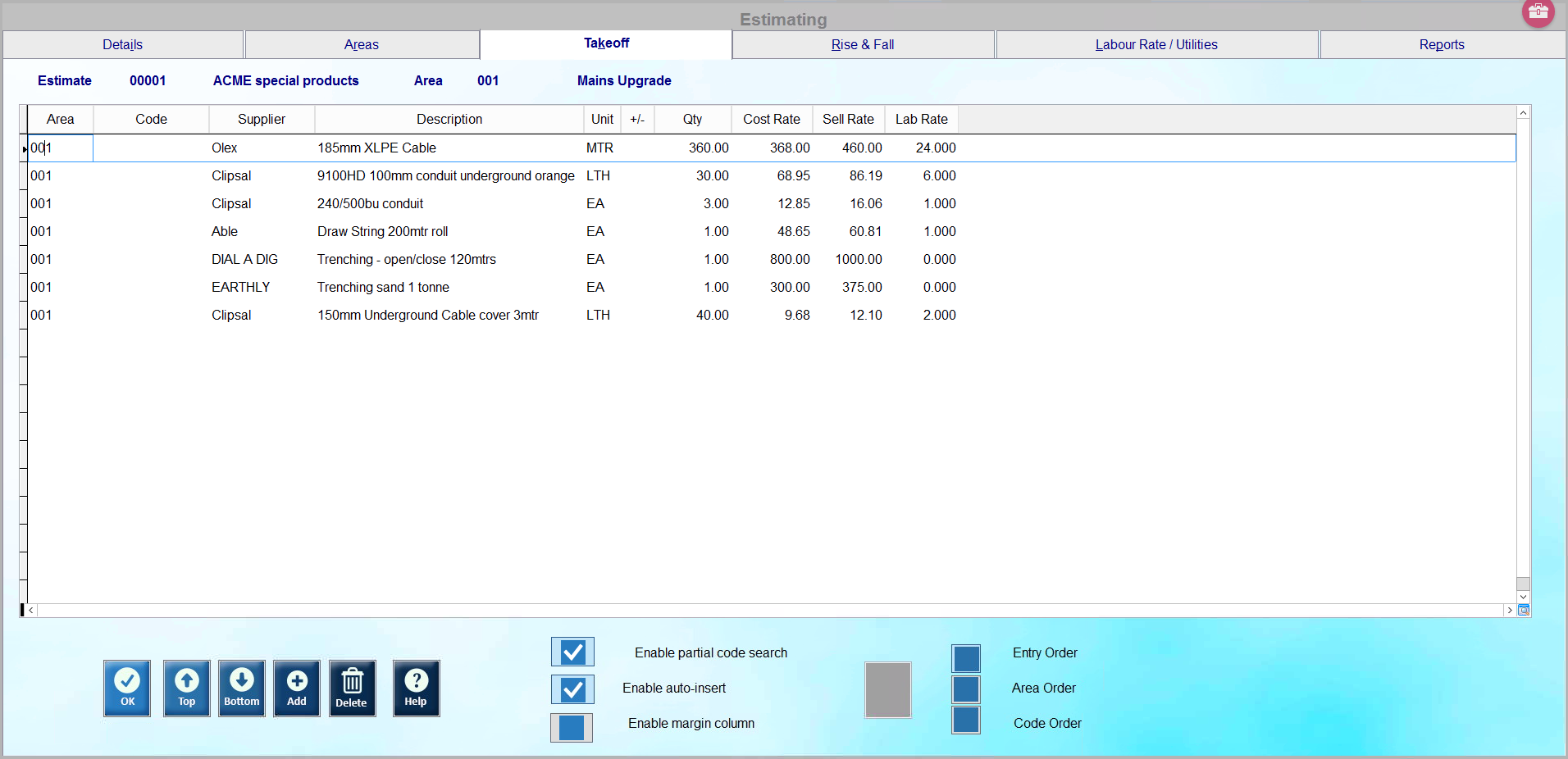Select the Takeoff tab
The width and height of the screenshot is (1568, 759).
[606, 43]
